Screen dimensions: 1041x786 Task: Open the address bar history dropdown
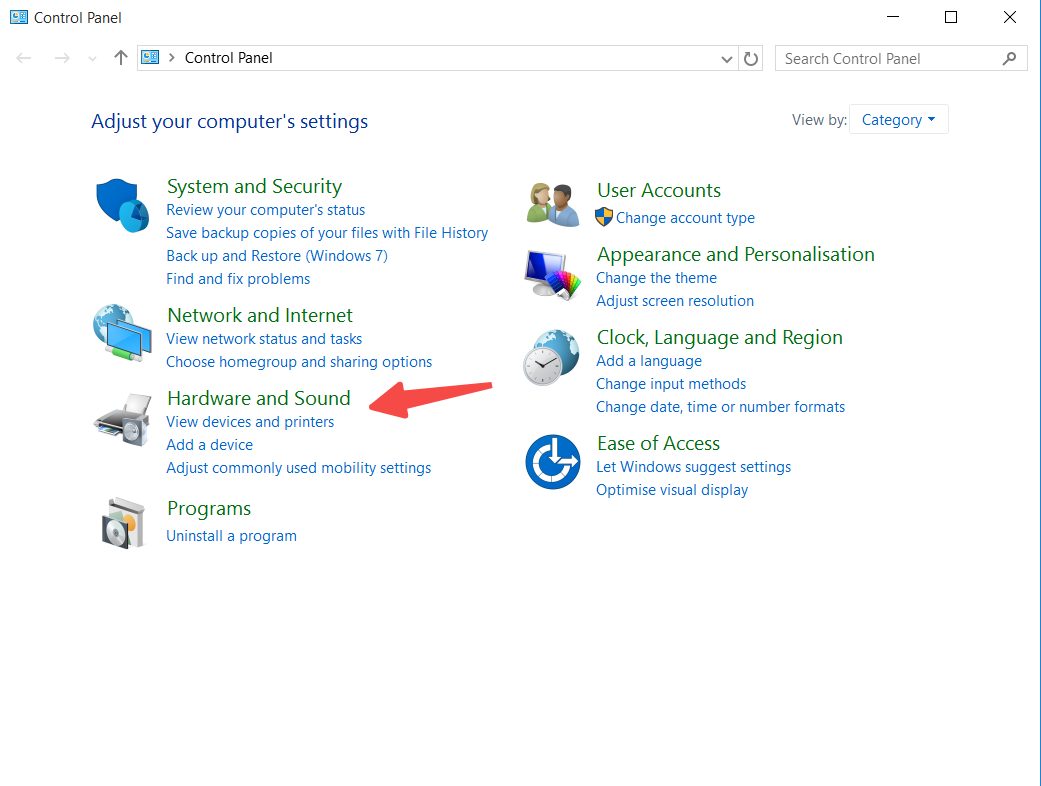click(x=727, y=58)
